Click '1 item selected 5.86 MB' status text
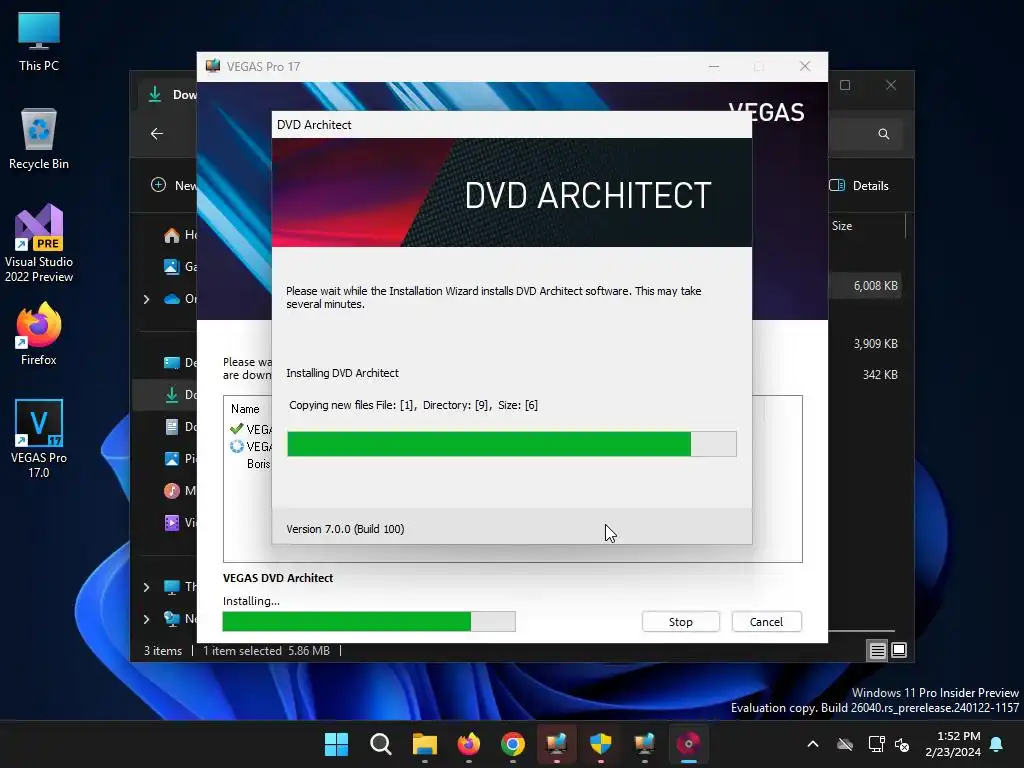Viewport: 1024px width, 768px height. (266, 650)
